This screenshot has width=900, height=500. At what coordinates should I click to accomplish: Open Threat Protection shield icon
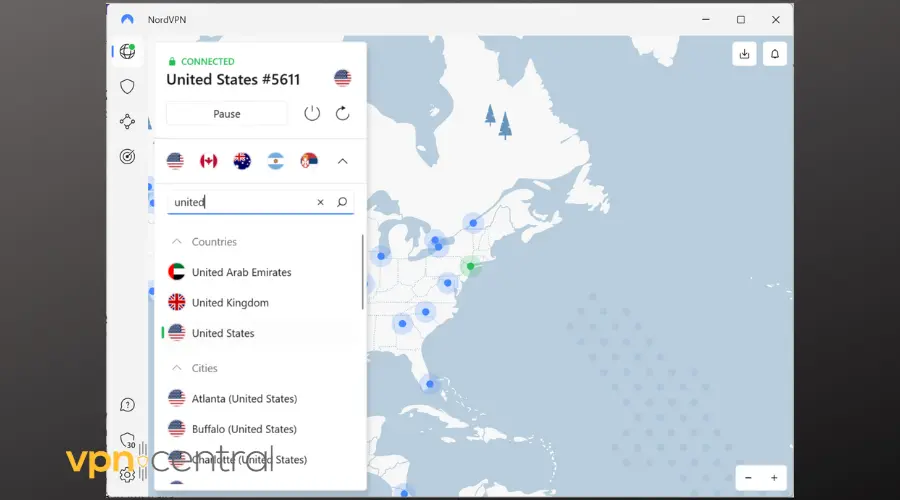(127, 87)
